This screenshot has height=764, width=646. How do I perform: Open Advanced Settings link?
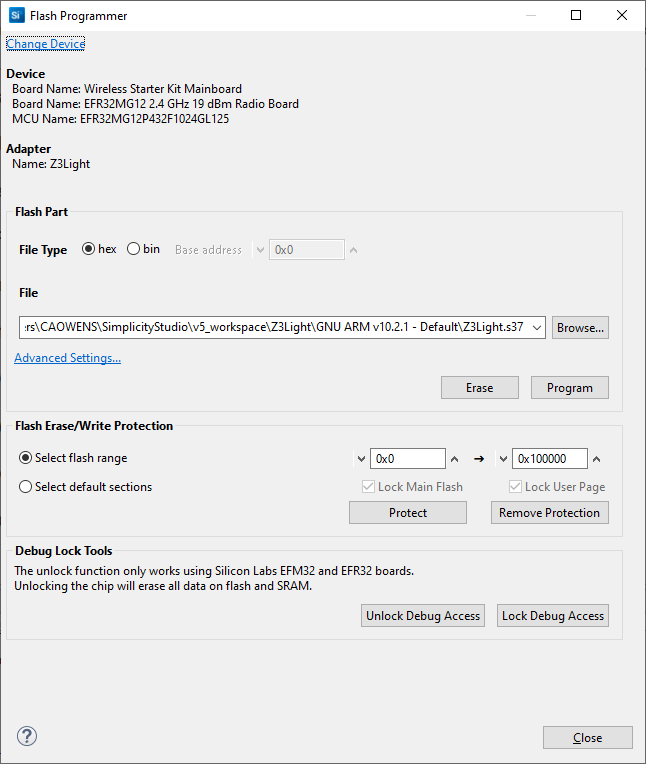(67, 358)
